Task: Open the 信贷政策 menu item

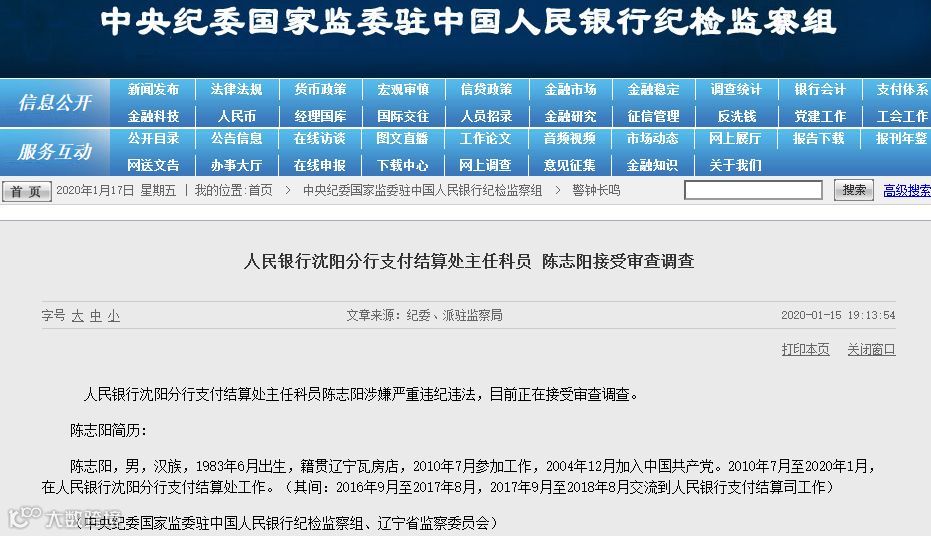Action: pyautogui.click(x=486, y=90)
